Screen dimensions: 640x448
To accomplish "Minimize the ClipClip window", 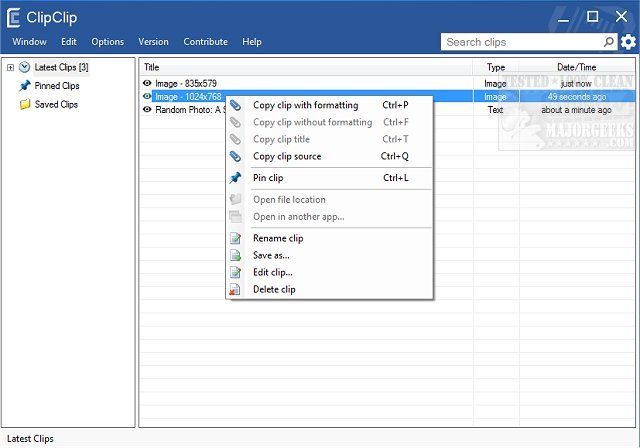I will tap(563, 18).
